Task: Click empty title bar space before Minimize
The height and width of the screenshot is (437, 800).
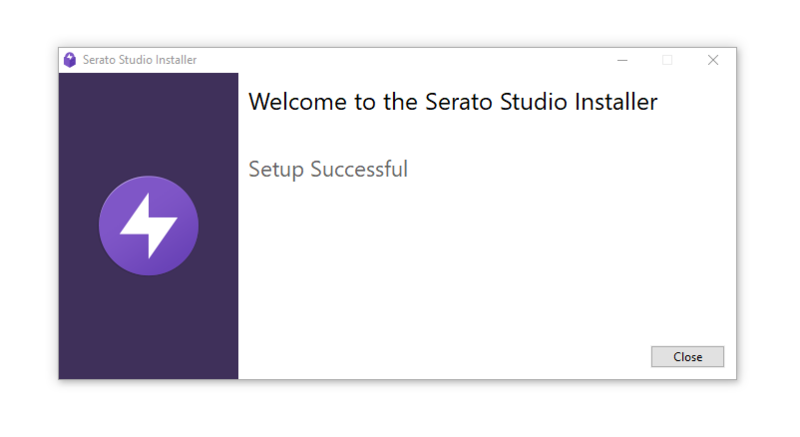Action: click(x=400, y=60)
